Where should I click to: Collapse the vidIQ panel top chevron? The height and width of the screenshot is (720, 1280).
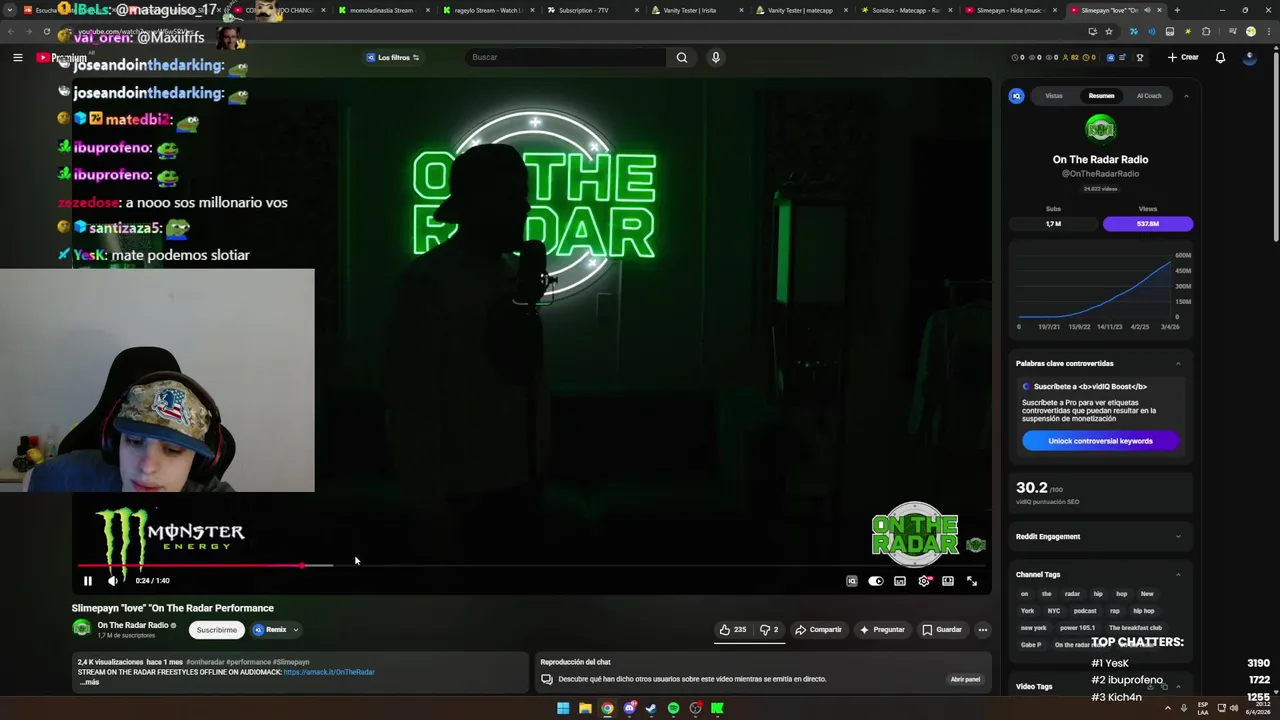(x=1186, y=96)
